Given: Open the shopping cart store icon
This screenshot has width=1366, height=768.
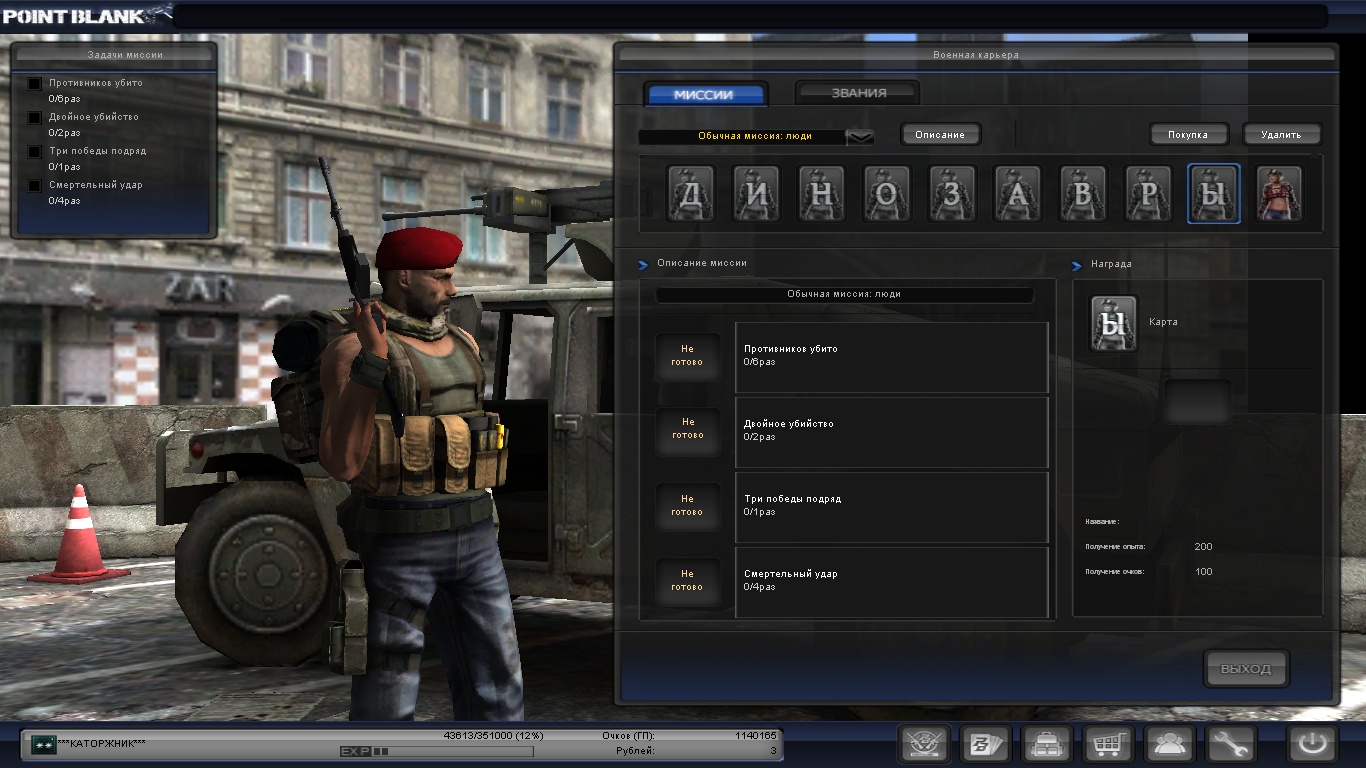Looking at the screenshot, I should pyautogui.click(x=1109, y=744).
